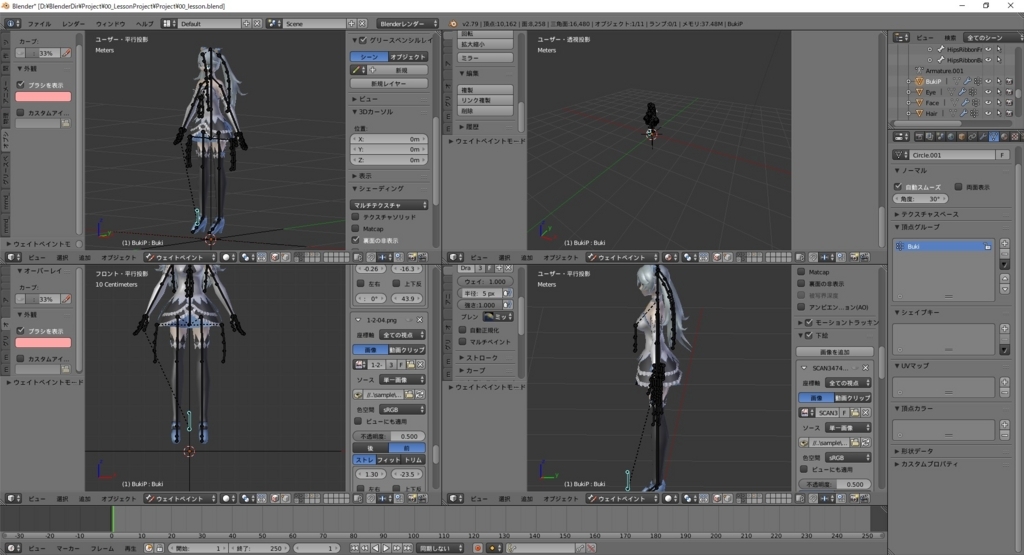The image size is (1024, 555).
Task: Click the 画像を追加 button
Action: (x=835, y=351)
